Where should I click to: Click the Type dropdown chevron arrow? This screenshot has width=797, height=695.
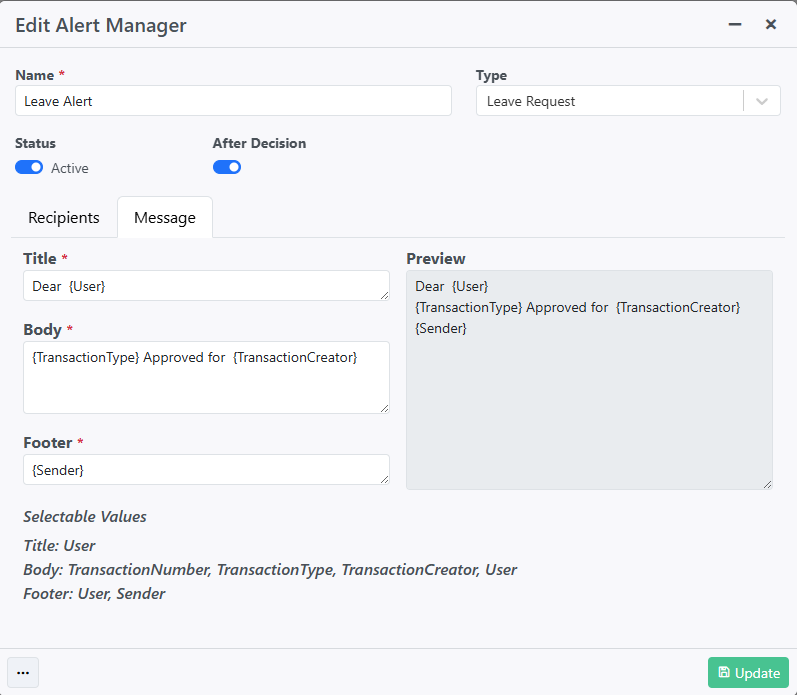coord(761,101)
